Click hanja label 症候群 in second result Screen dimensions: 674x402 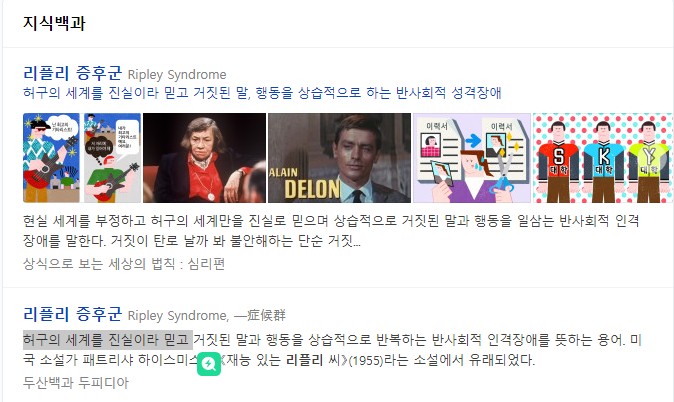coord(267,316)
